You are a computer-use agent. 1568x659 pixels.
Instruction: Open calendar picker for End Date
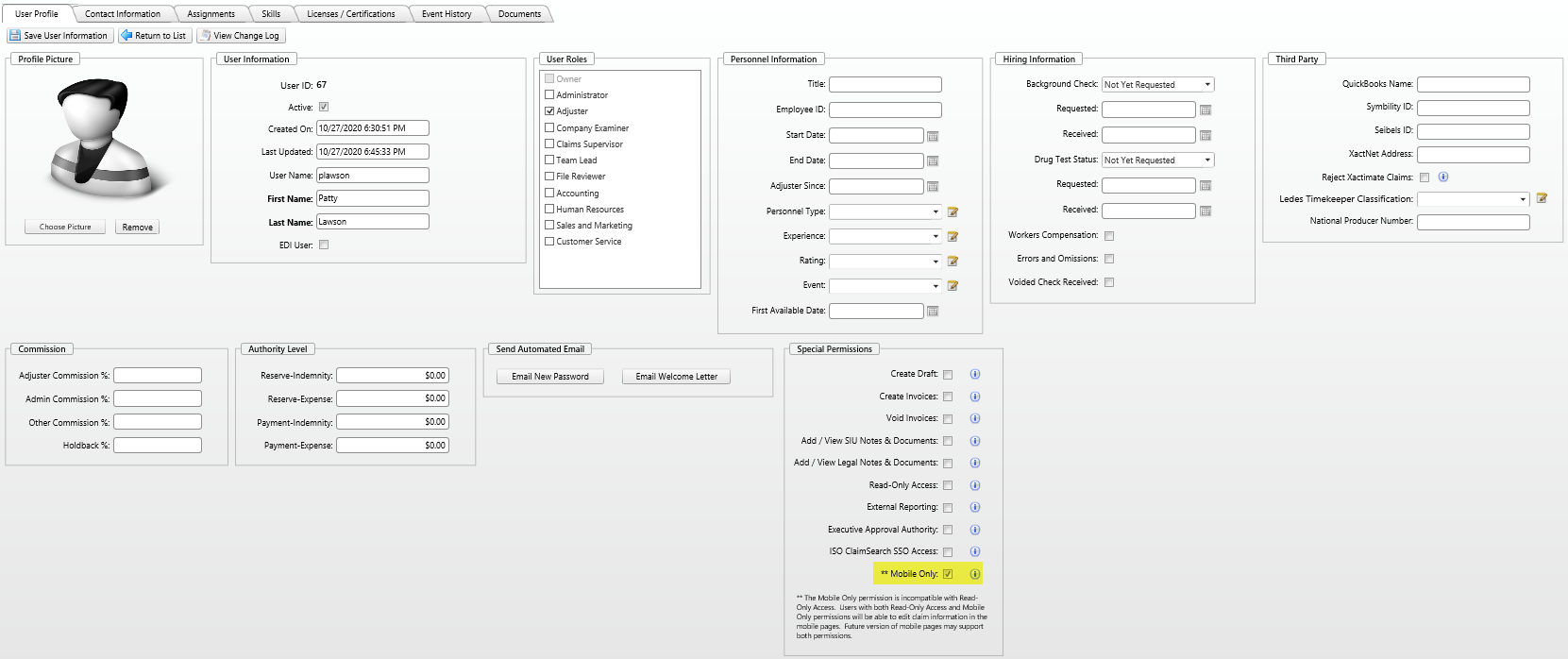pyautogui.click(x=933, y=161)
